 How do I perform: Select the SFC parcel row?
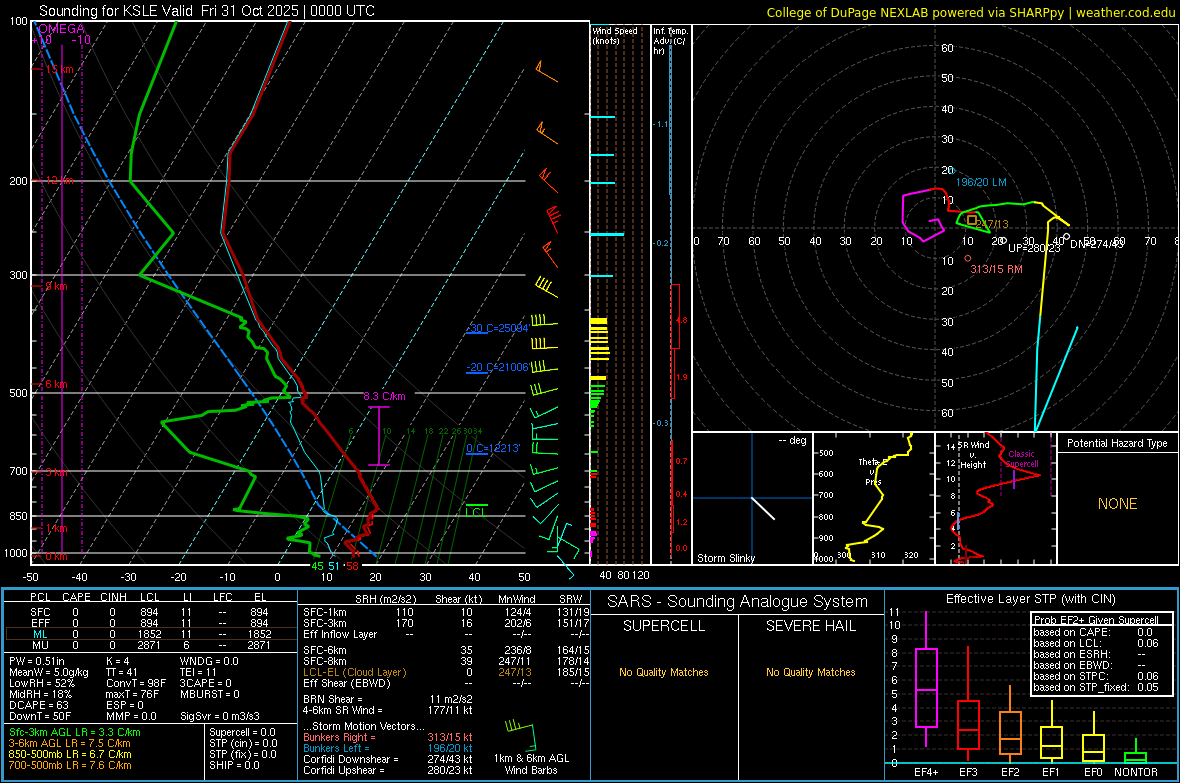click(151, 612)
